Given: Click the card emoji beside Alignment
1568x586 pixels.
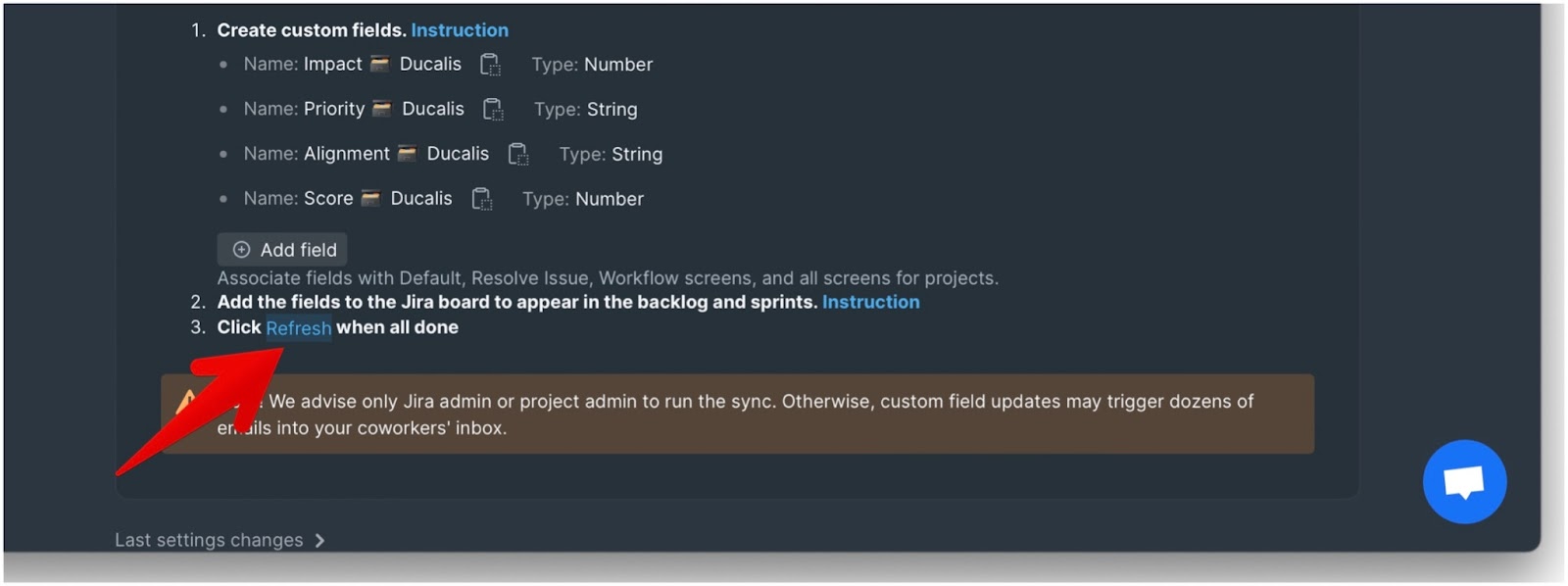Looking at the screenshot, I should pos(407,153).
